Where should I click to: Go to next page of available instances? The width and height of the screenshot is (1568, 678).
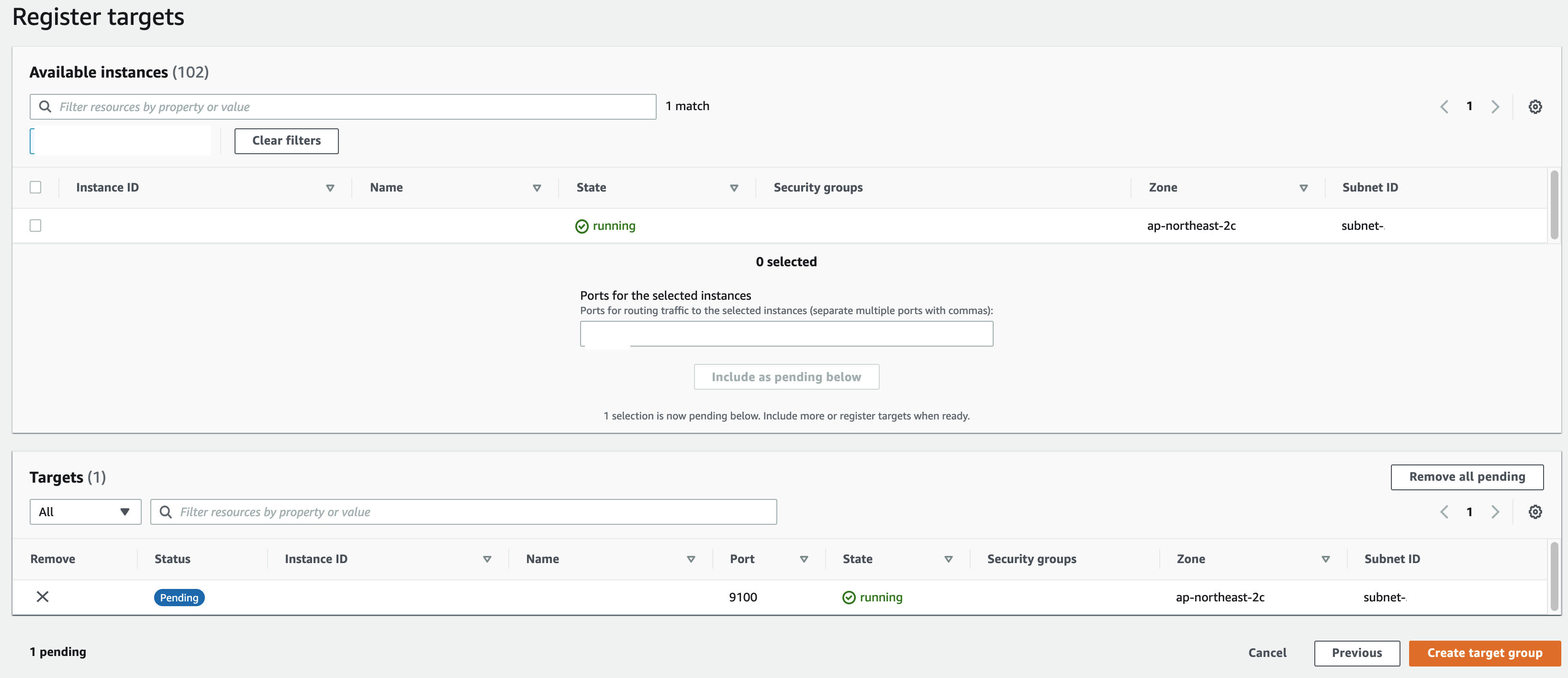1496,106
